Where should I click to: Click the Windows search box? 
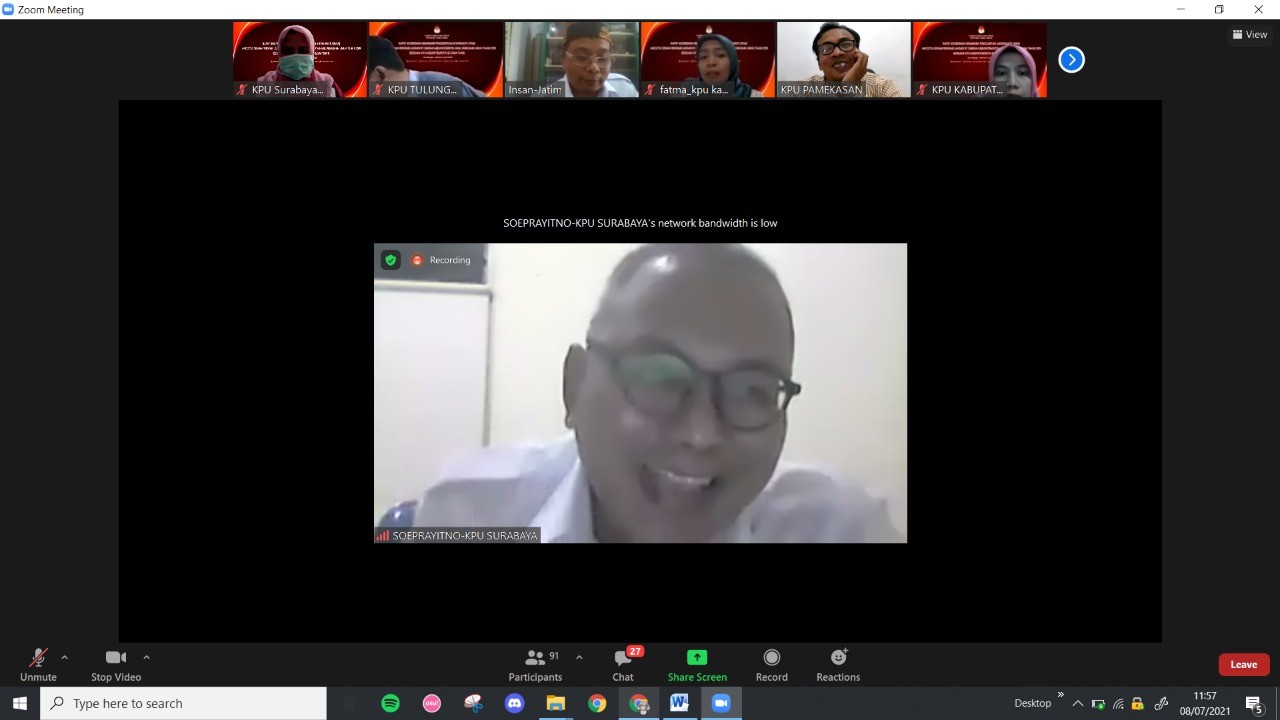click(x=184, y=703)
